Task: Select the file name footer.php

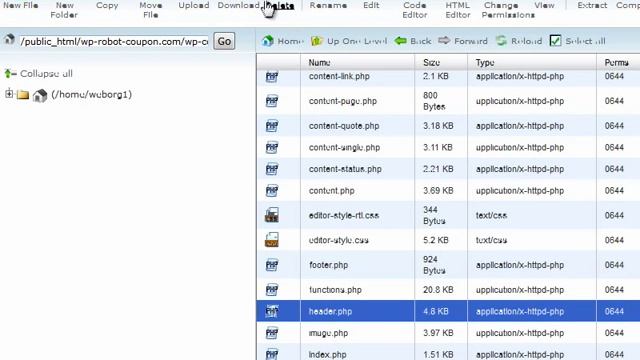Action: pos(329,265)
